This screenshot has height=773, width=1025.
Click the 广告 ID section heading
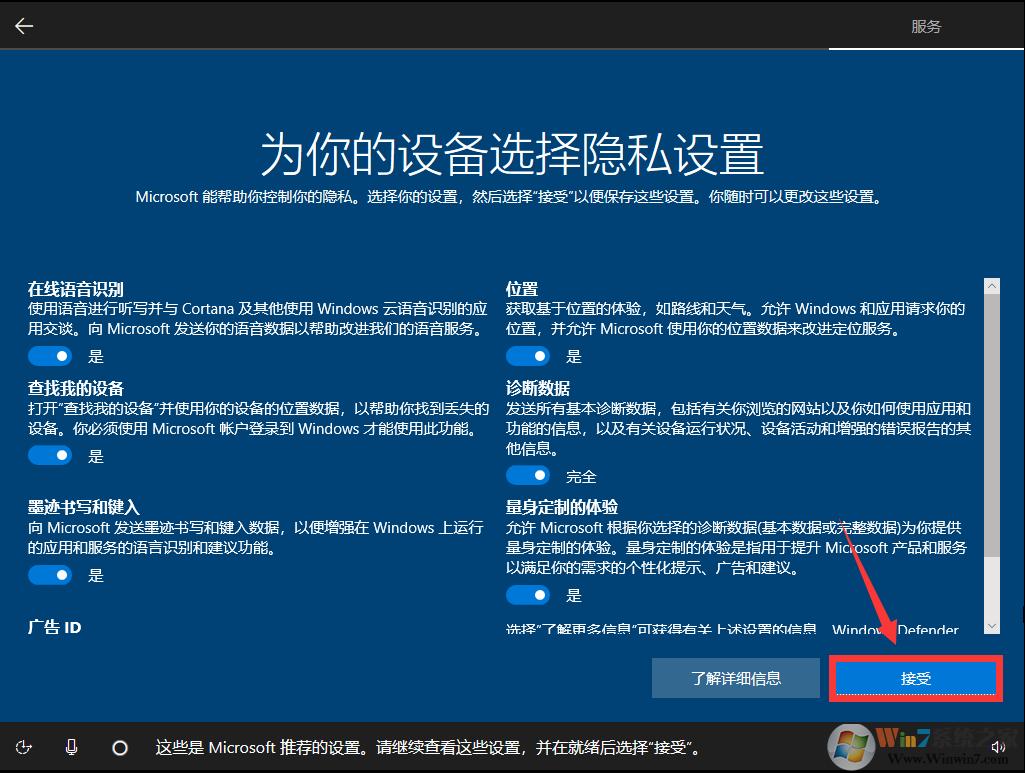[54, 627]
